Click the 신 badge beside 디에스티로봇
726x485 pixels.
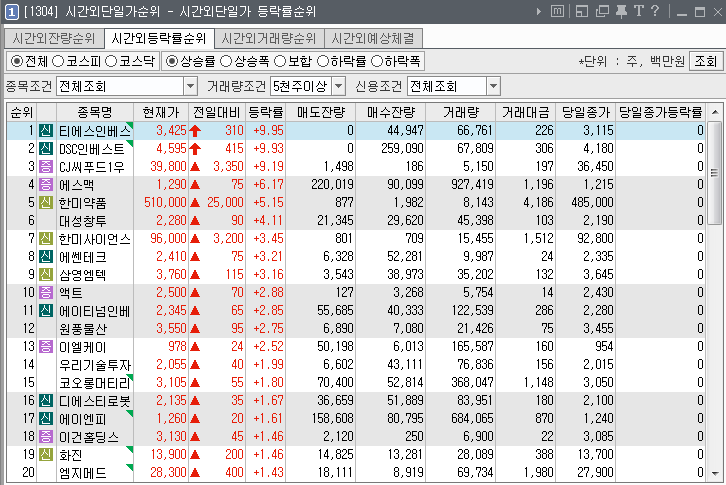click(x=45, y=401)
